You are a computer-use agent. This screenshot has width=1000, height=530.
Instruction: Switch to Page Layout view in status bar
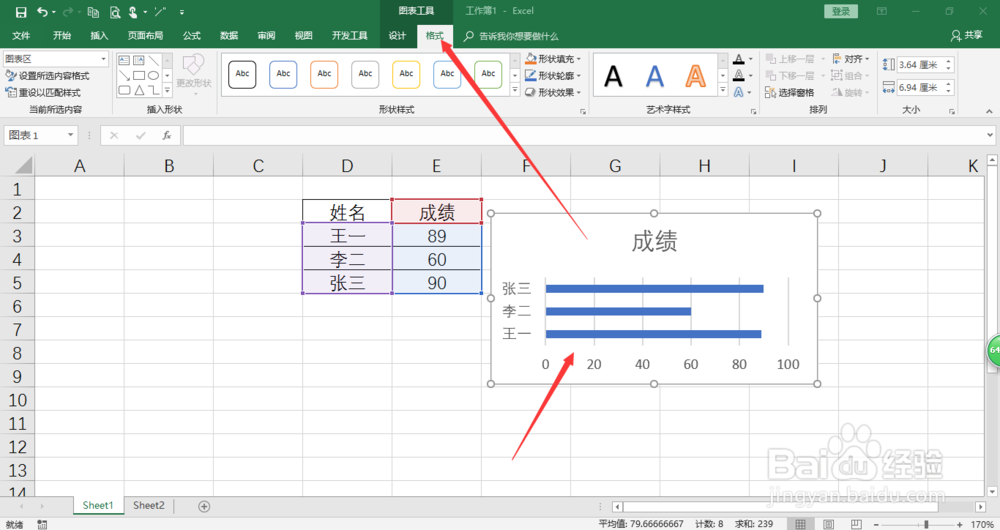(828, 524)
